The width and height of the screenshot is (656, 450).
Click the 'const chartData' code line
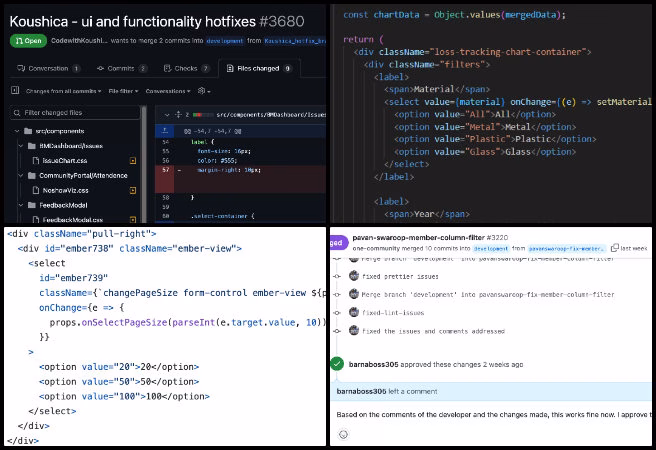(x=454, y=15)
